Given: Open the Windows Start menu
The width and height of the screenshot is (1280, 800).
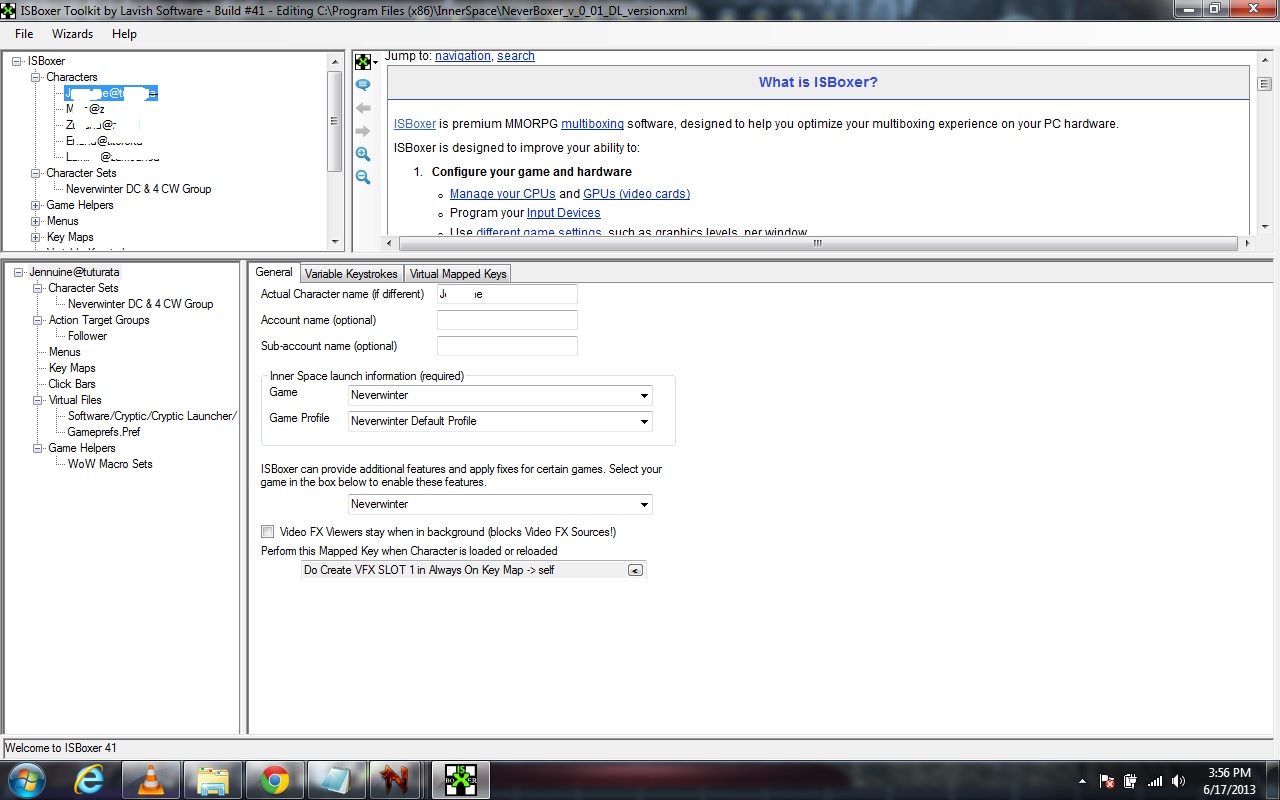Looking at the screenshot, I should 25,780.
